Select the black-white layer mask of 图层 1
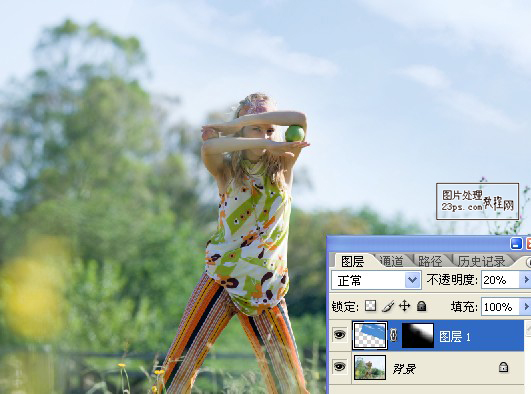 [418, 335]
